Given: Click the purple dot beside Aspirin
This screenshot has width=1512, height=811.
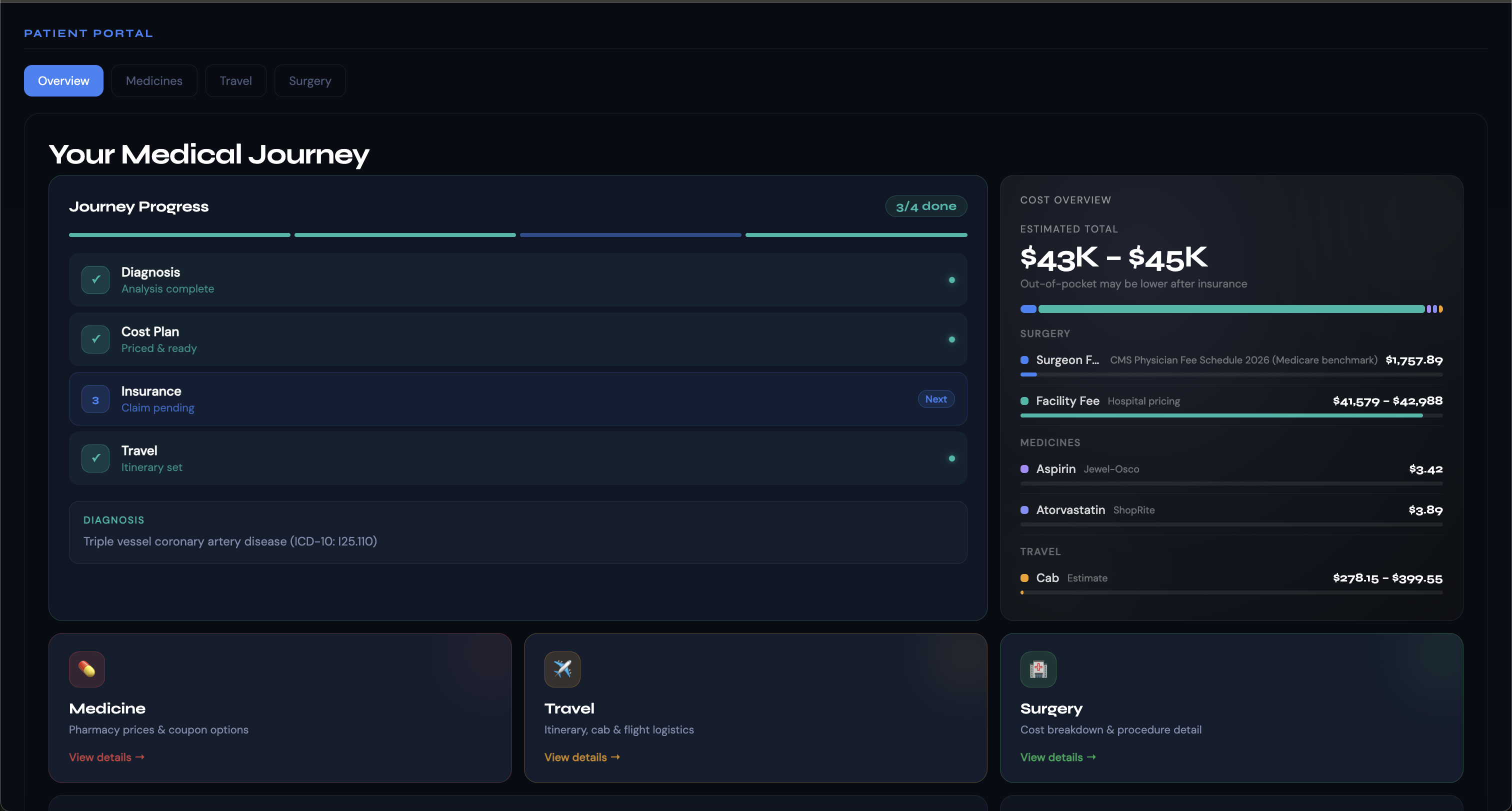Looking at the screenshot, I should click(x=1024, y=469).
